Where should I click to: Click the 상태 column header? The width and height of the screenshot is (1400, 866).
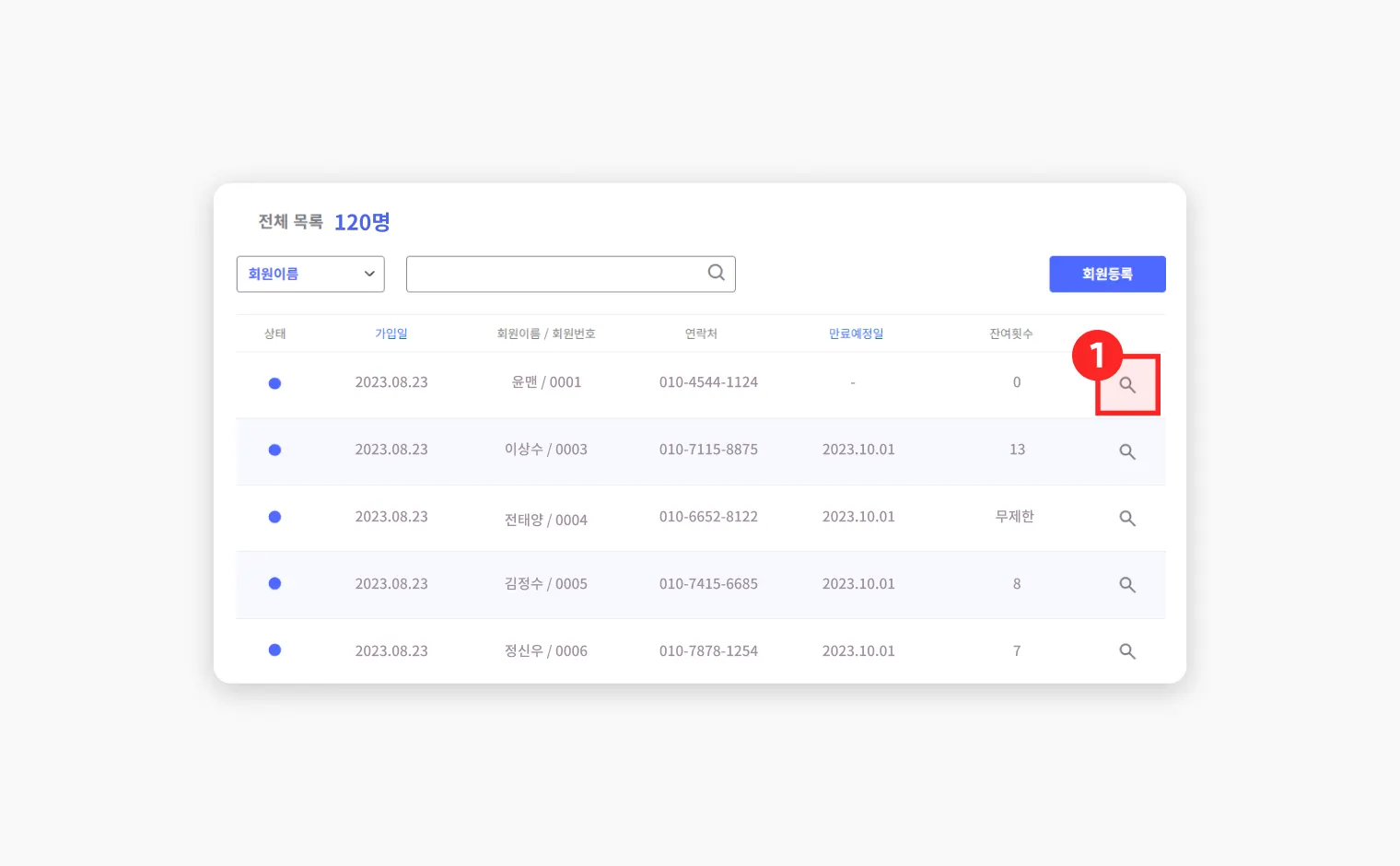tap(274, 334)
